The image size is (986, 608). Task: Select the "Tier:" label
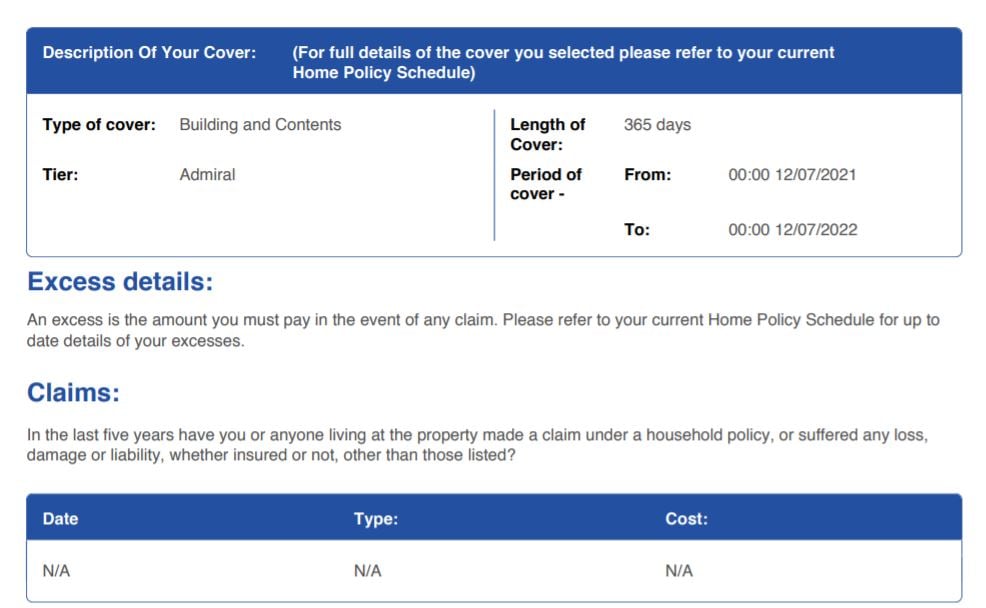60,175
